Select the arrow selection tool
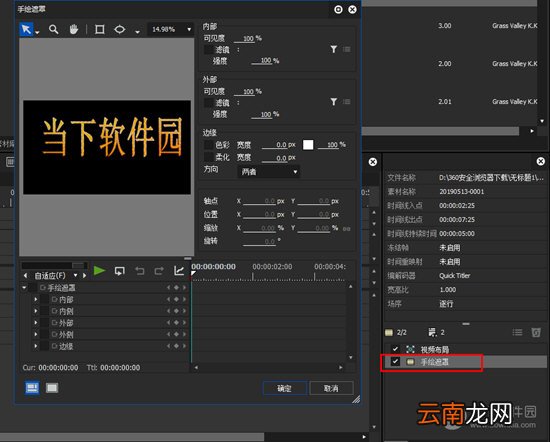Viewport: 550px width, 442px height. pos(26,29)
